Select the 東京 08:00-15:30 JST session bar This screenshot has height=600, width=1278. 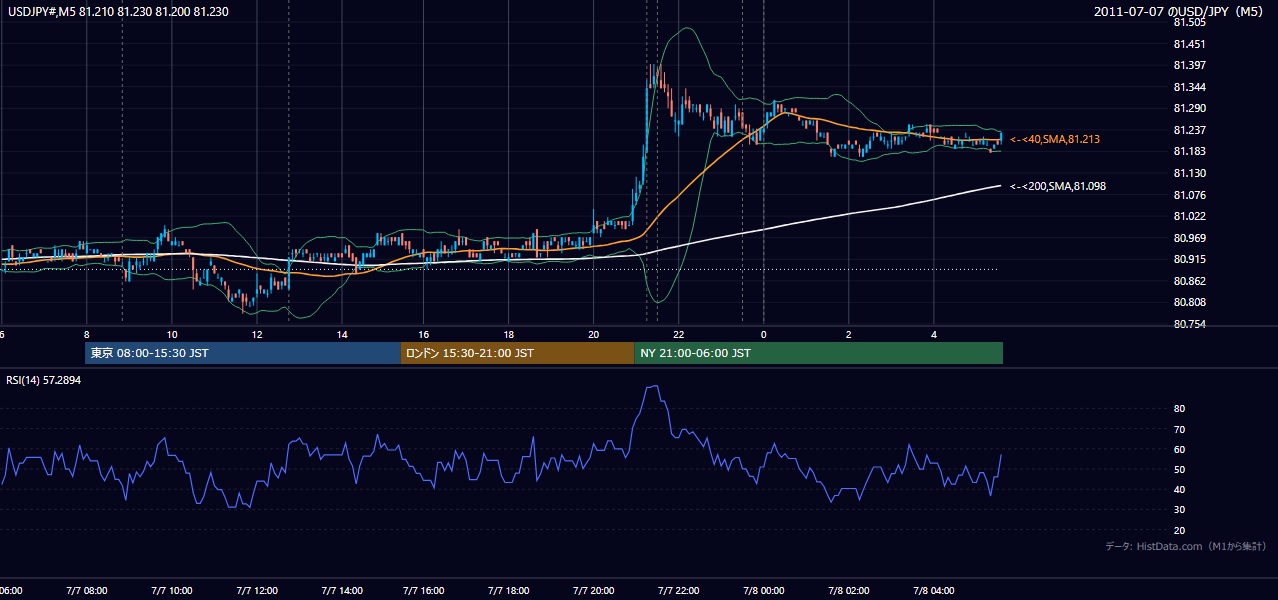243,353
